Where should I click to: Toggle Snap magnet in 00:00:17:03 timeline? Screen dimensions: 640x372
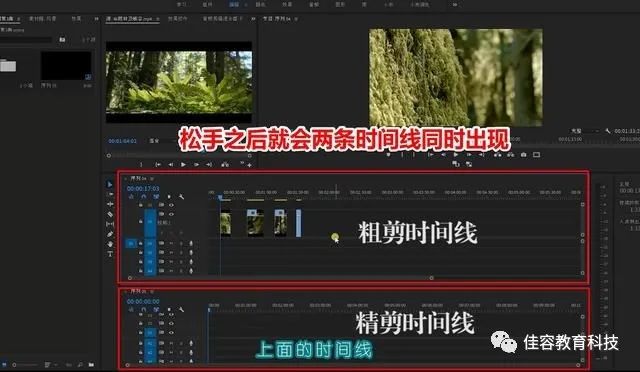[144, 197]
